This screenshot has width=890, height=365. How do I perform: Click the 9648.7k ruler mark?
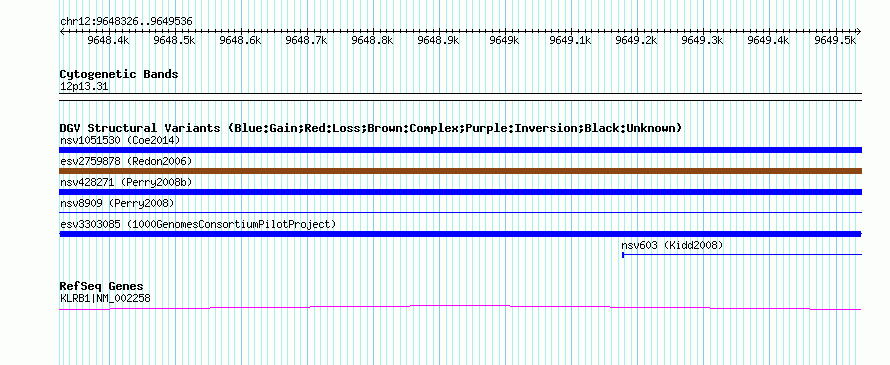[307, 40]
